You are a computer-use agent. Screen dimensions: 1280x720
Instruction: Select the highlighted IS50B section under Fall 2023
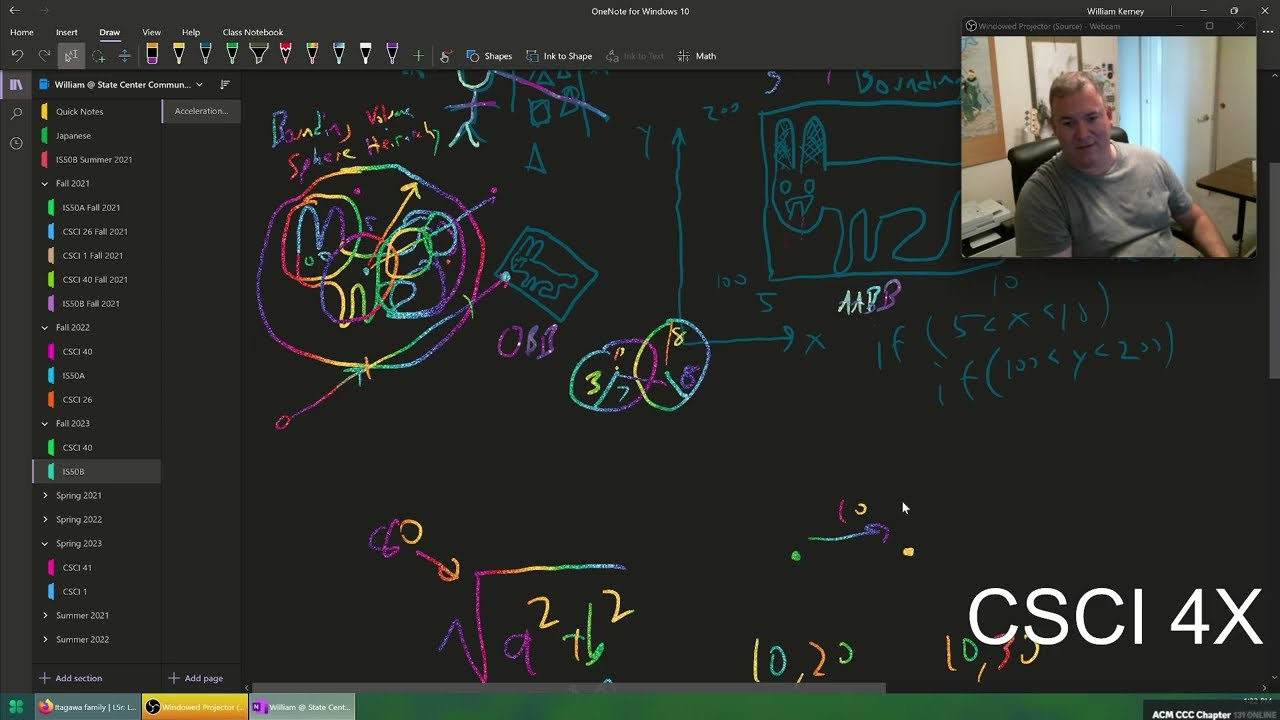pos(97,471)
